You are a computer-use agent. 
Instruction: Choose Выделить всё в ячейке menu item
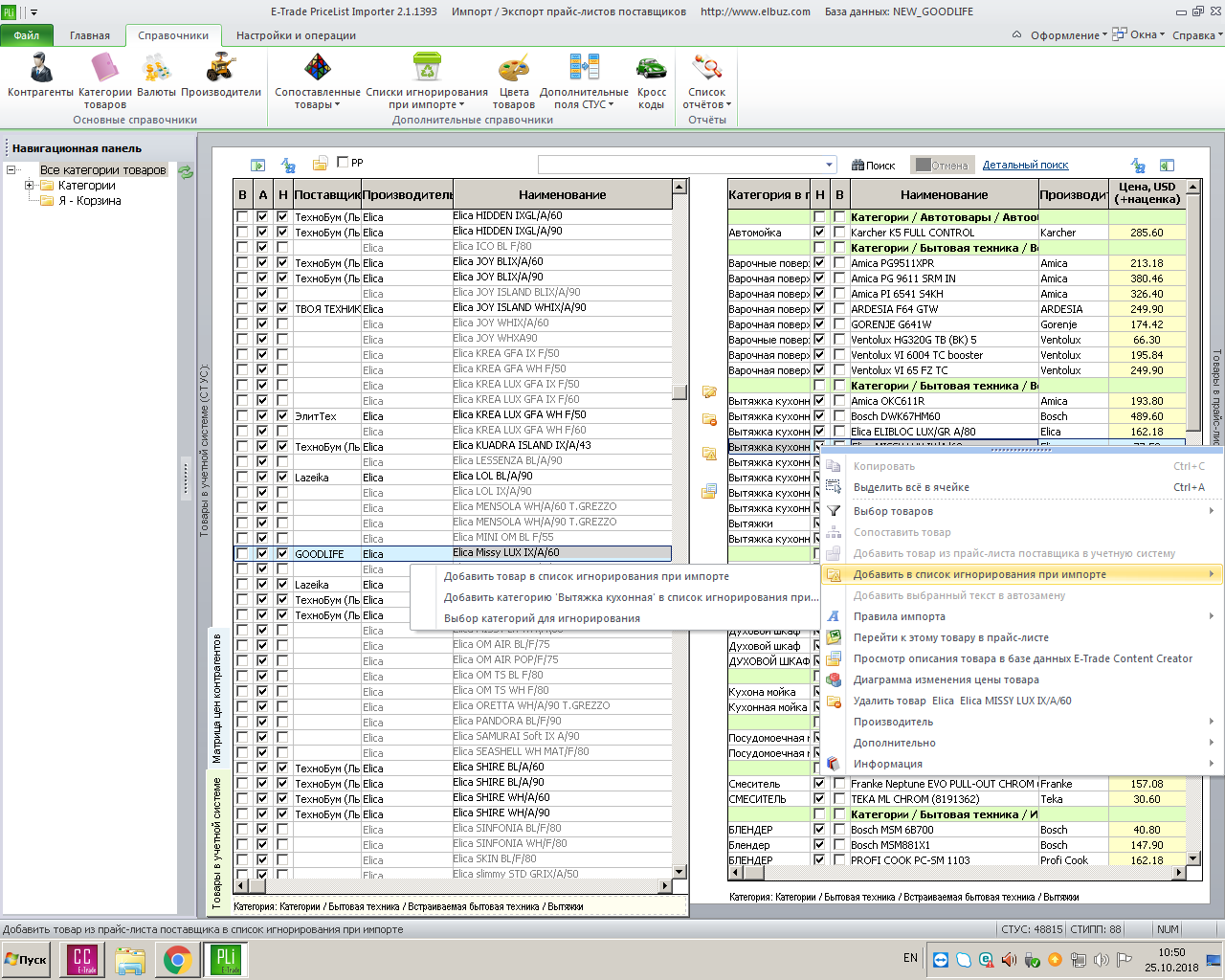pos(1021,487)
